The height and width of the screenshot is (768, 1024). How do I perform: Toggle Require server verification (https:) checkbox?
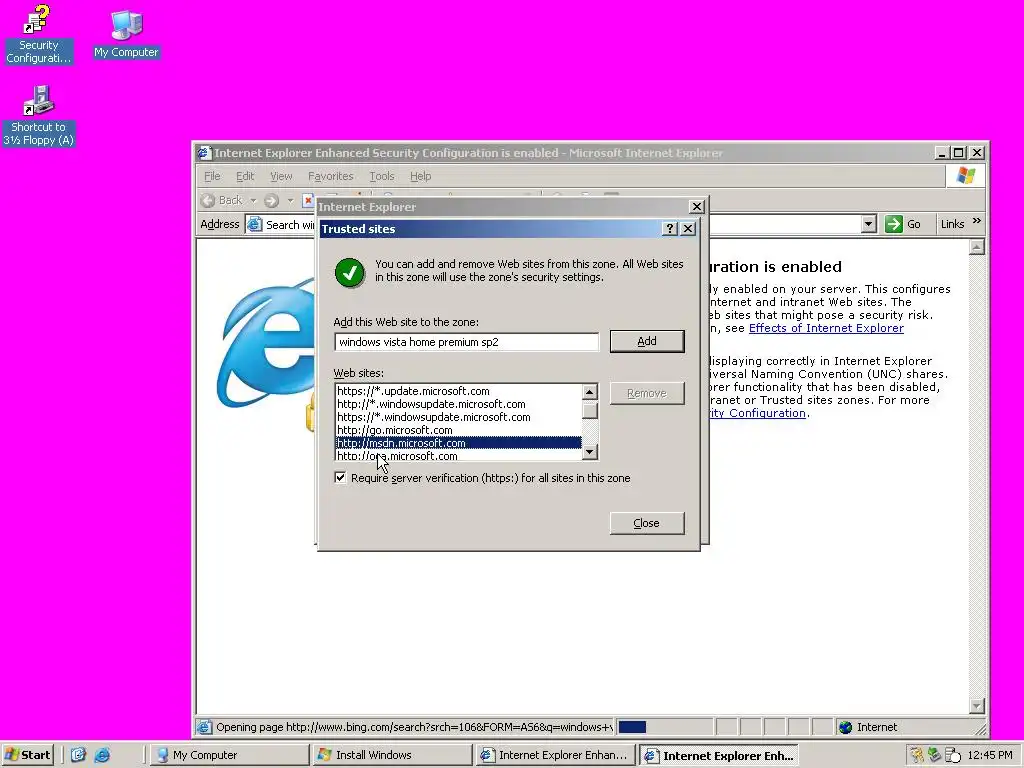[x=340, y=477]
